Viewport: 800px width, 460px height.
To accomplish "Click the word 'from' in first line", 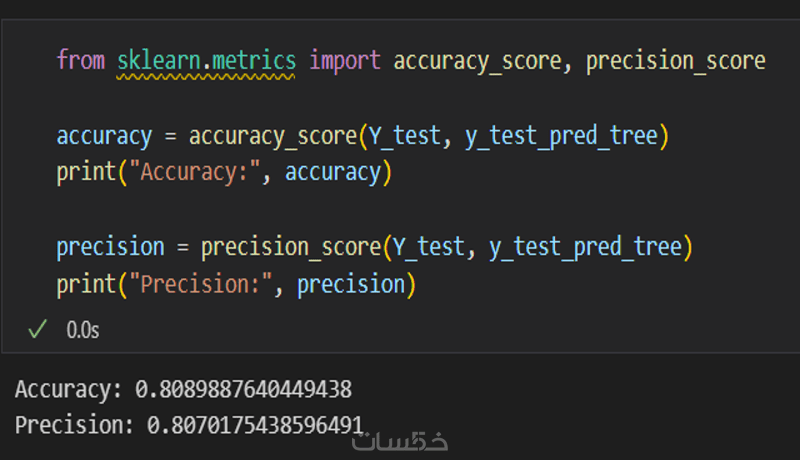I will pos(80,61).
